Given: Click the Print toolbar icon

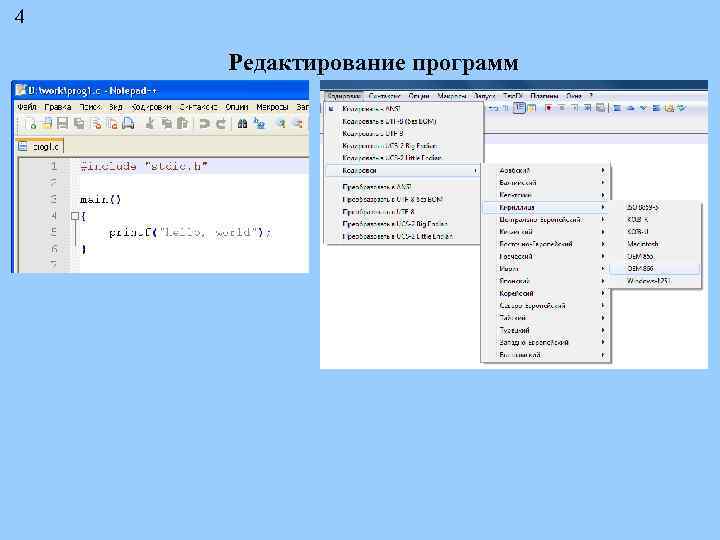Looking at the screenshot, I should coord(129,123).
